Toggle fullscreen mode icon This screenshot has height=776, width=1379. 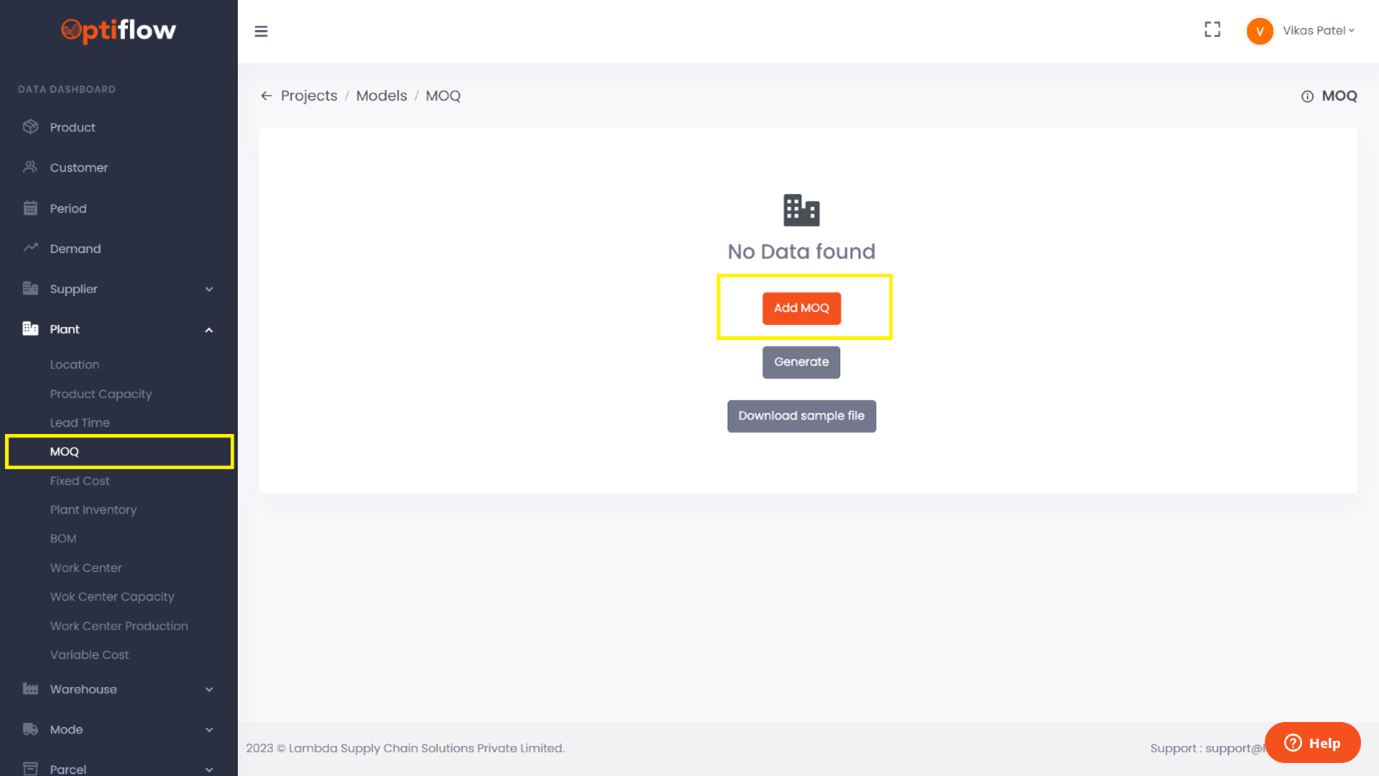[1212, 30]
